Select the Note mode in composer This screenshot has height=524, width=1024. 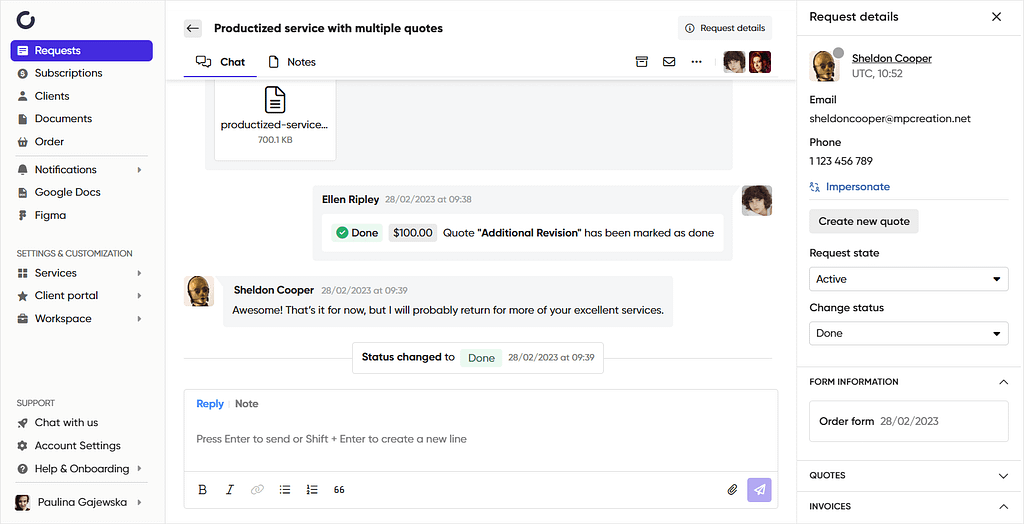[246, 404]
